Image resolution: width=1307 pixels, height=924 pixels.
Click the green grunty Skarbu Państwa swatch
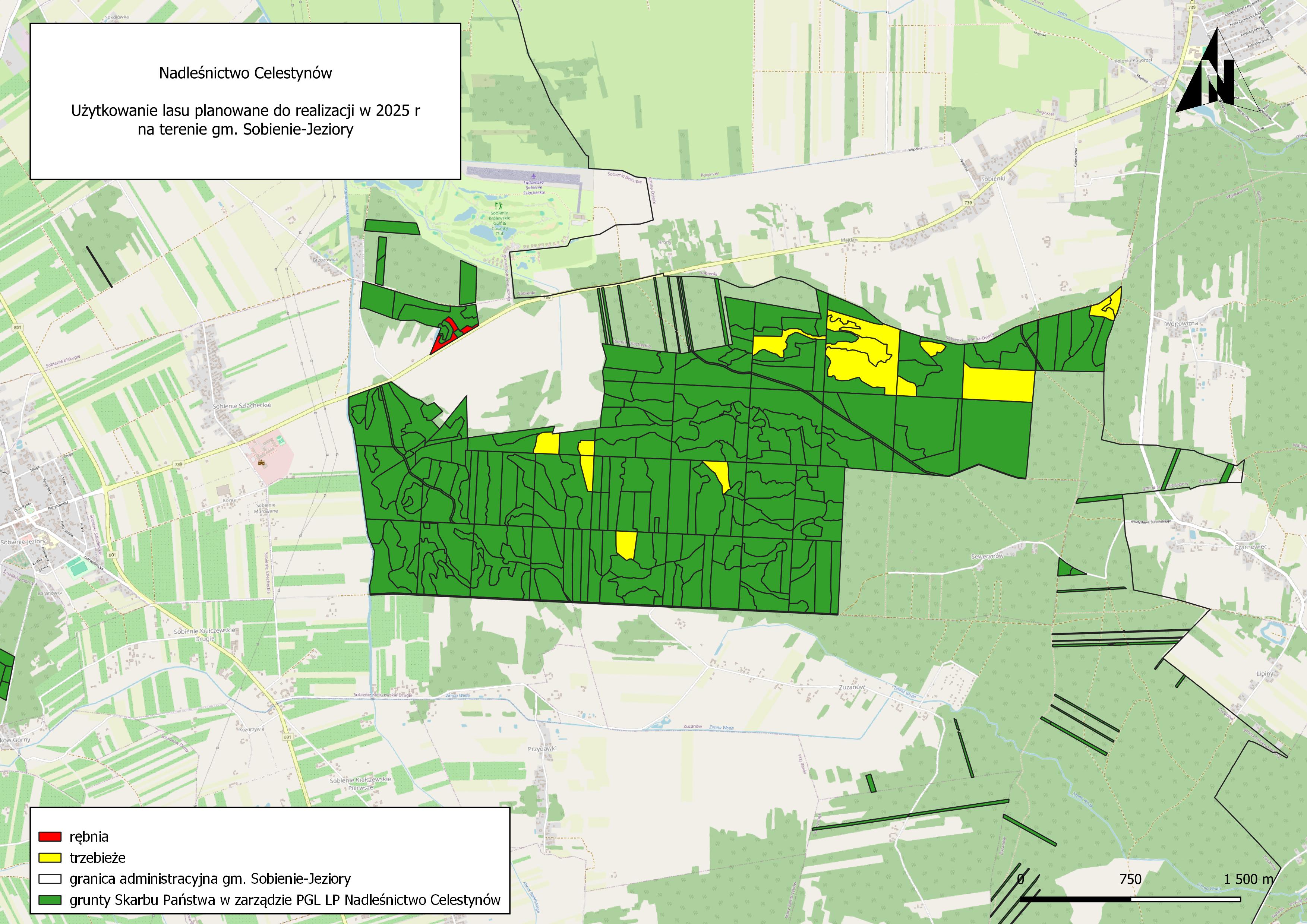(50, 900)
